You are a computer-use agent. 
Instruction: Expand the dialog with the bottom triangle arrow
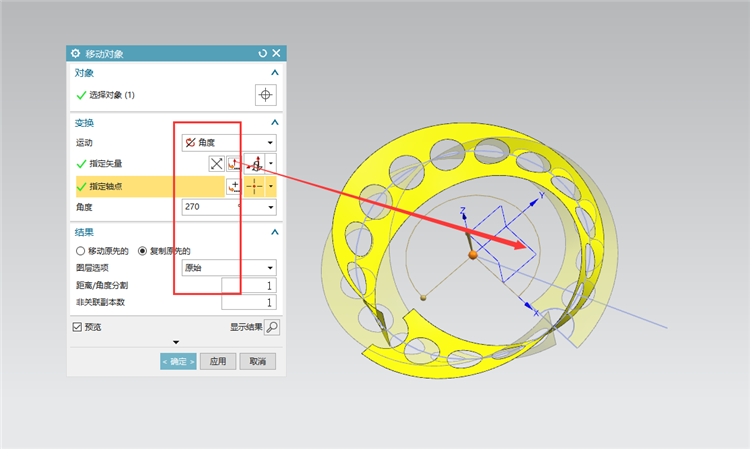tap(176, 342)
